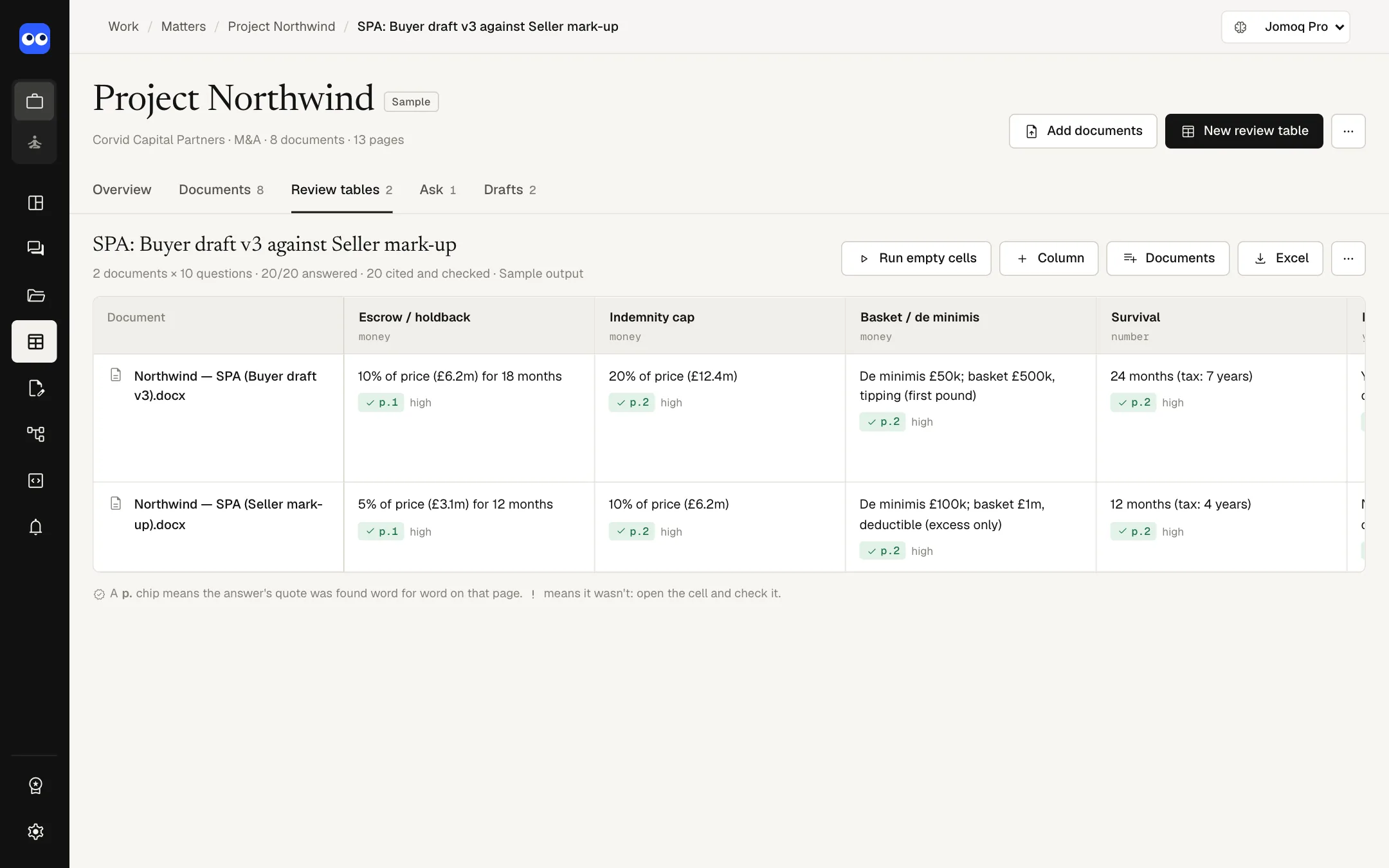Export the table to Excel
This screenshot has height=868, width=1389.
[1280, 258]
